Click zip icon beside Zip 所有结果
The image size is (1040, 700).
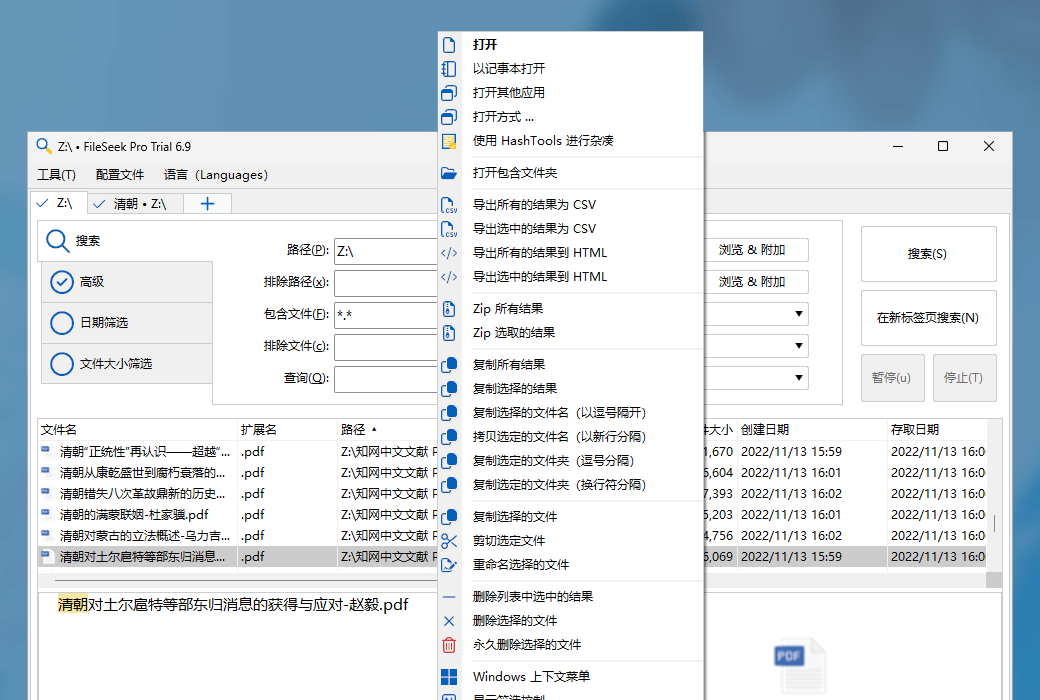(x=449, y=309)
